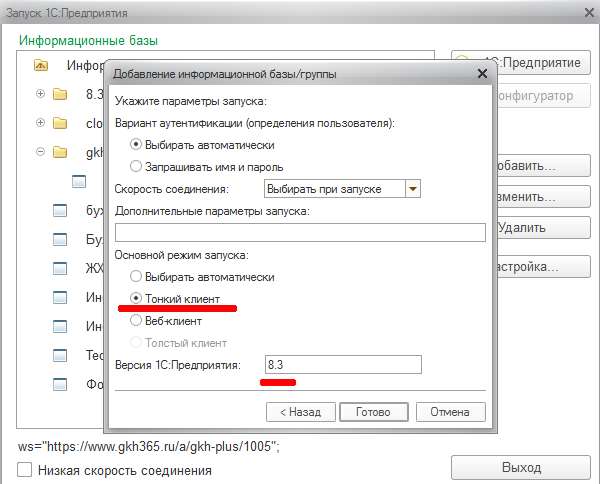Select the 'Веб-клиент' radio button

(x=135, y=321)
